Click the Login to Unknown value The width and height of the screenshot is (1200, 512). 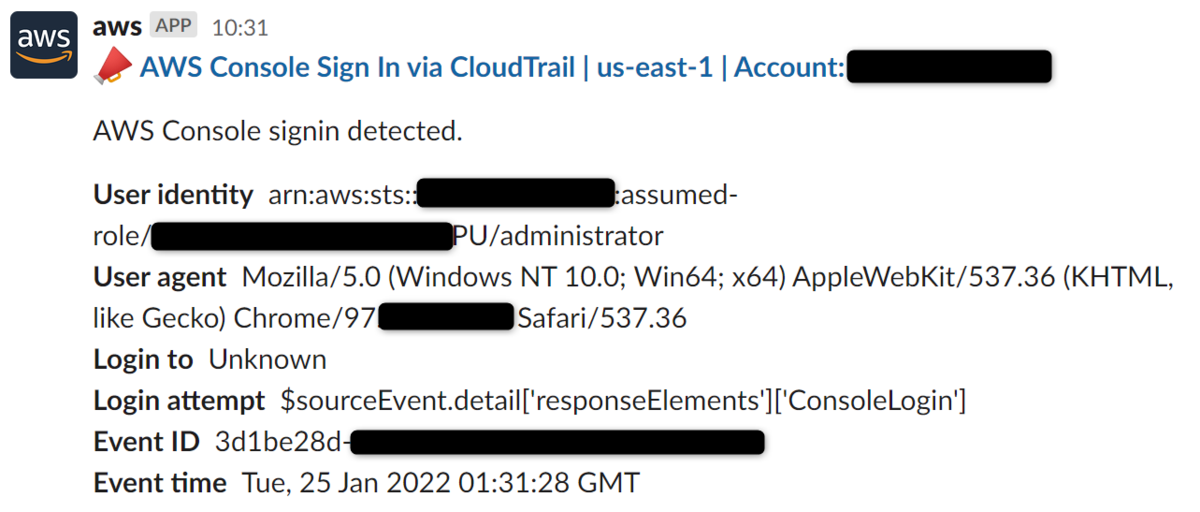coord(268,359)
